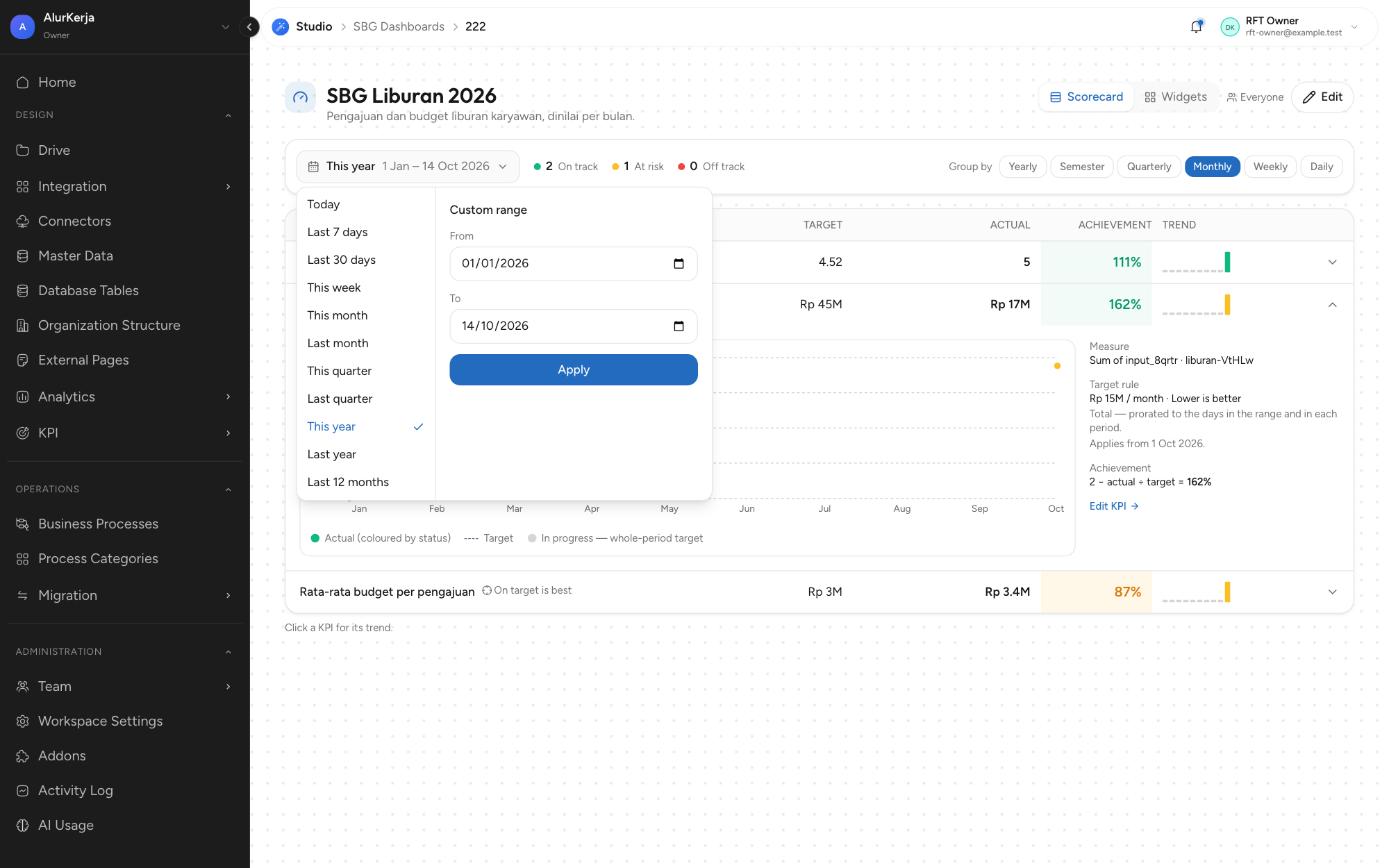Open Master Data in the sidebar
The width and height of the screenshot is (1389, 868).
(x=125, y=256)
